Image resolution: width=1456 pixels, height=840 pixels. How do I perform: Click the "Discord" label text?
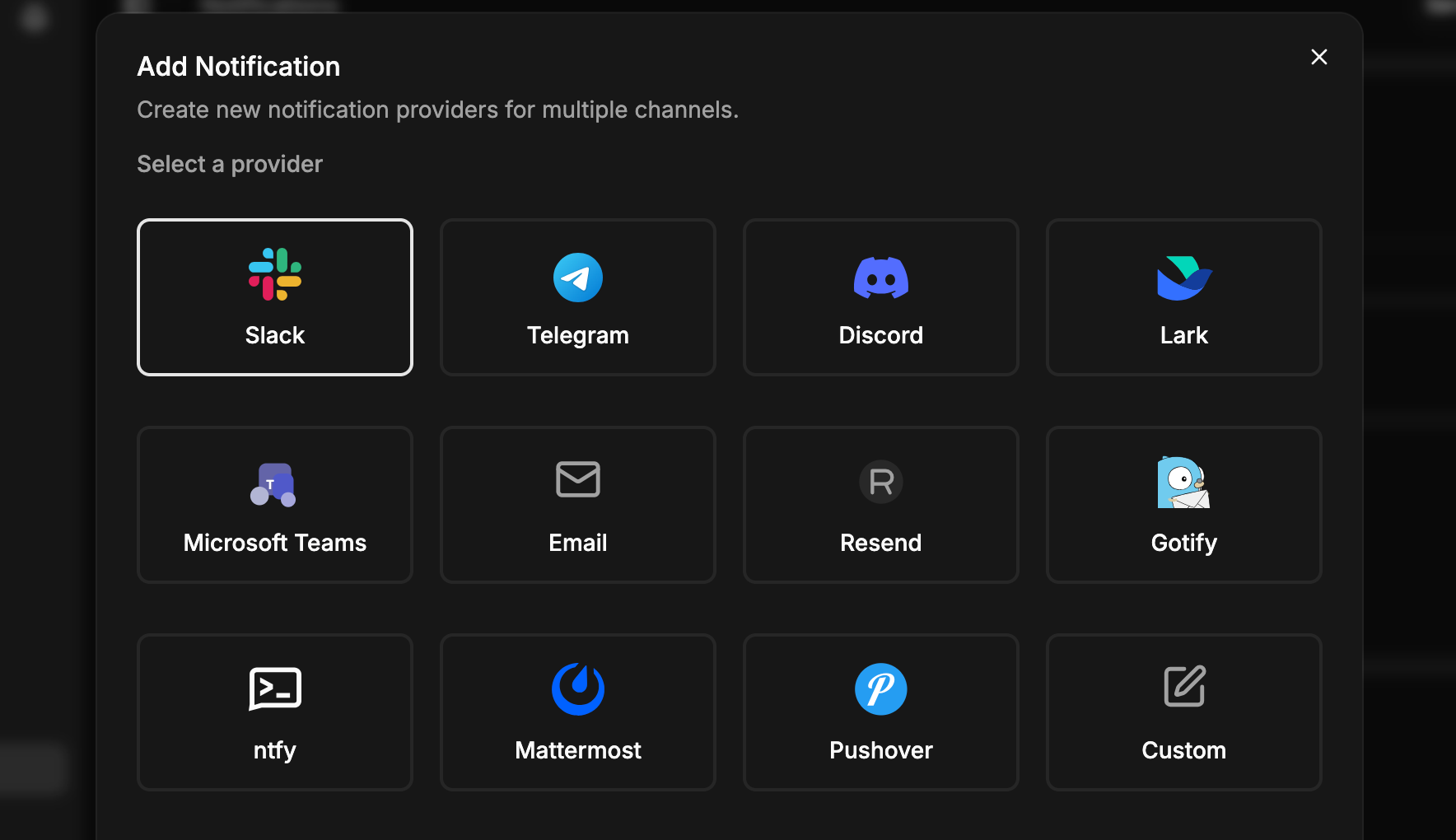[x=881, y=335]
